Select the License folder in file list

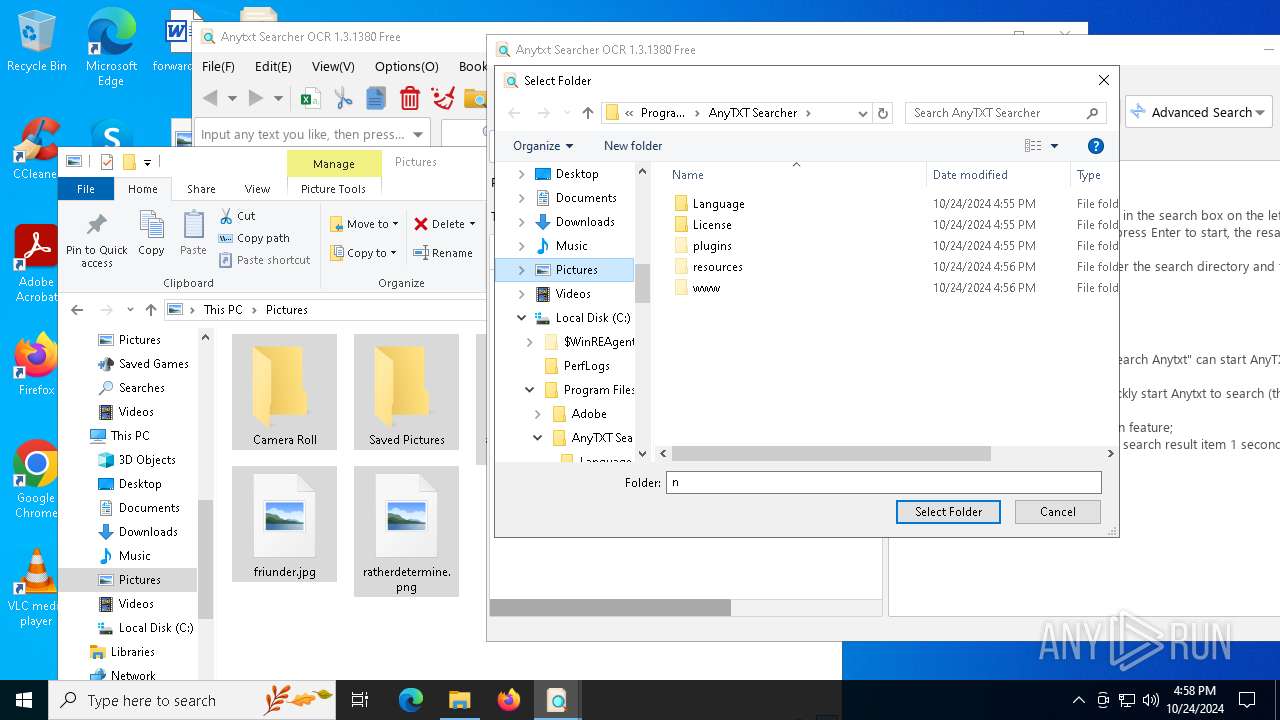coord(712,225)
